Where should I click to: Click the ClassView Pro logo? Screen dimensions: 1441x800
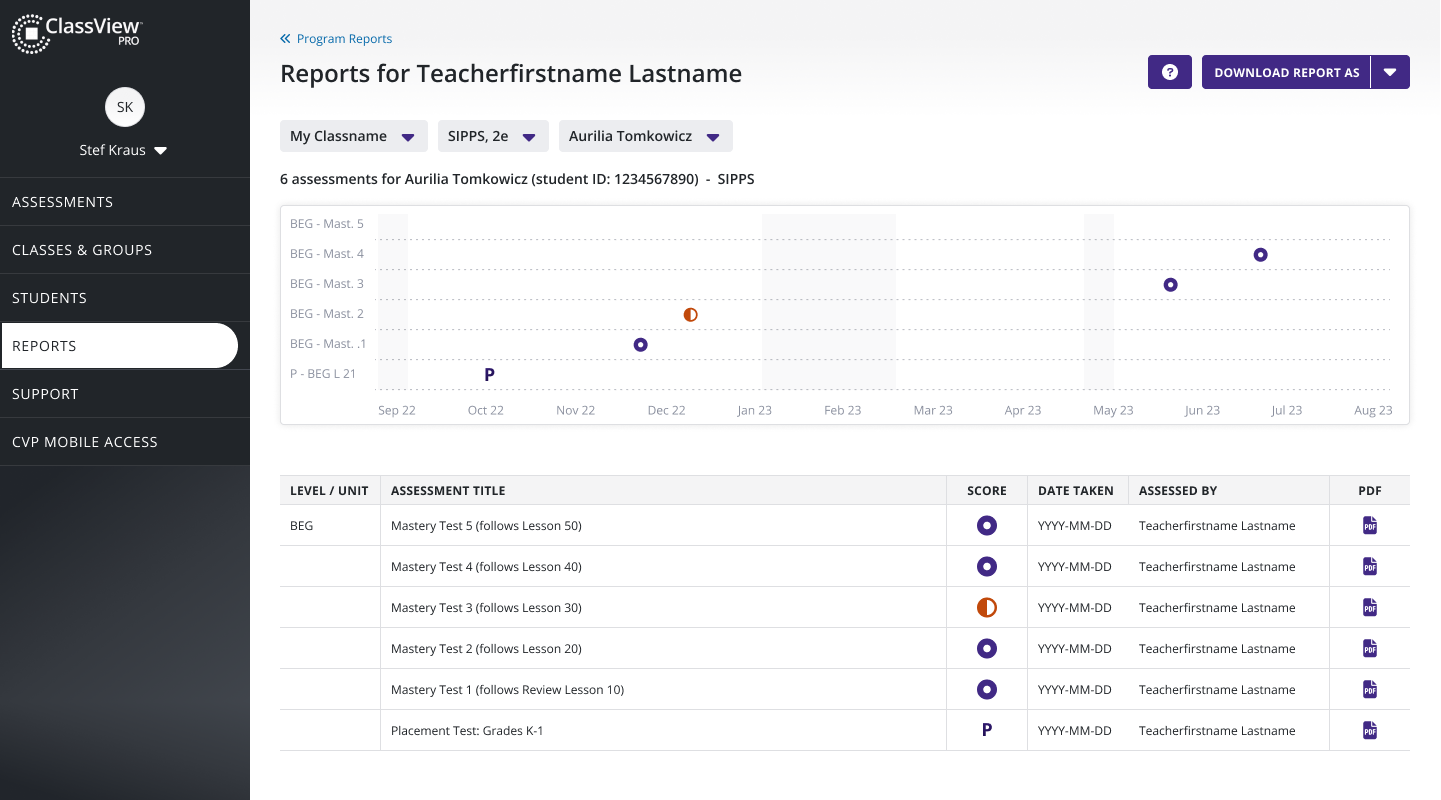coord(76,33)
